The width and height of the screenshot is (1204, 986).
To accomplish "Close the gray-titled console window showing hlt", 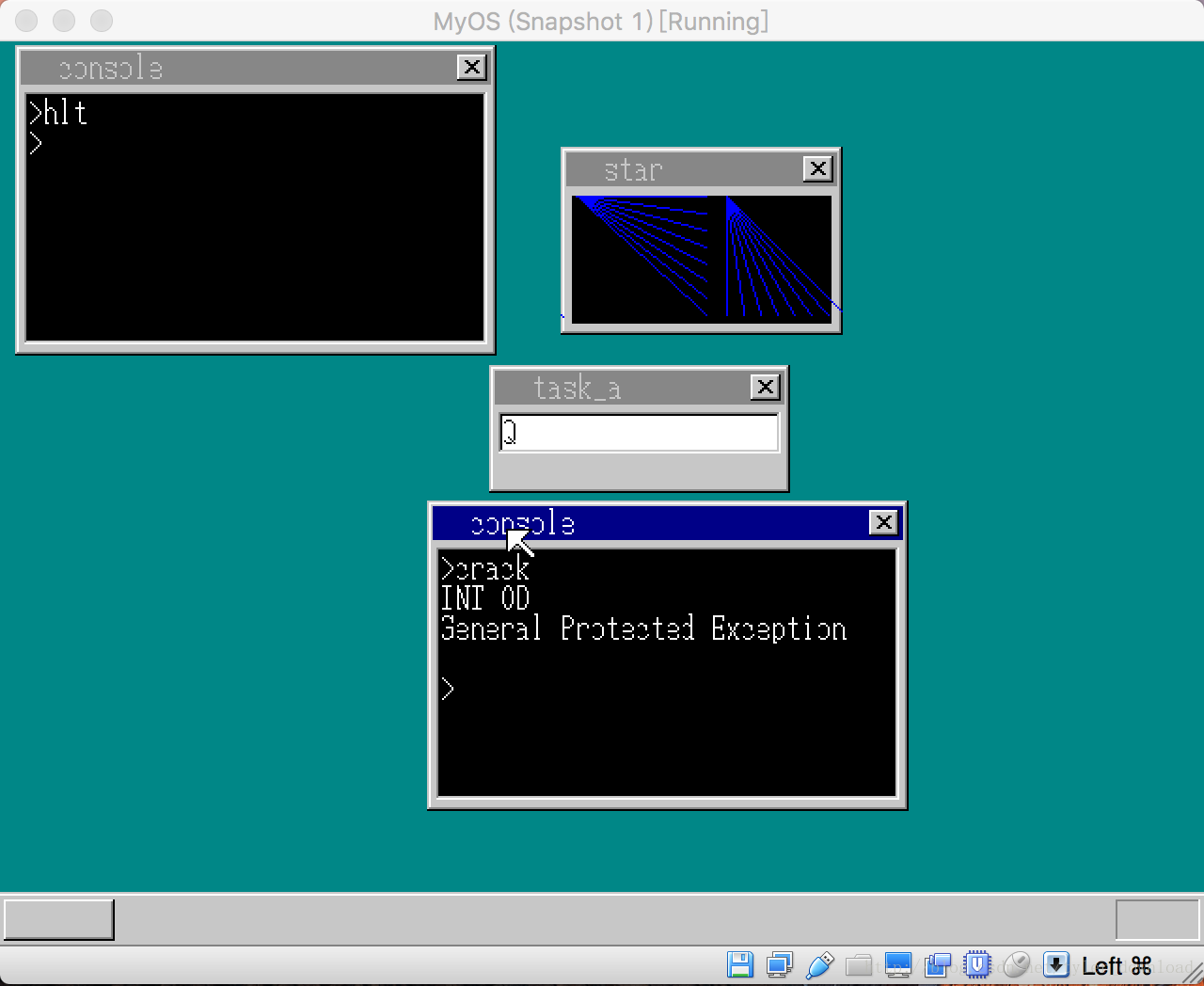I will coord(472,67).
